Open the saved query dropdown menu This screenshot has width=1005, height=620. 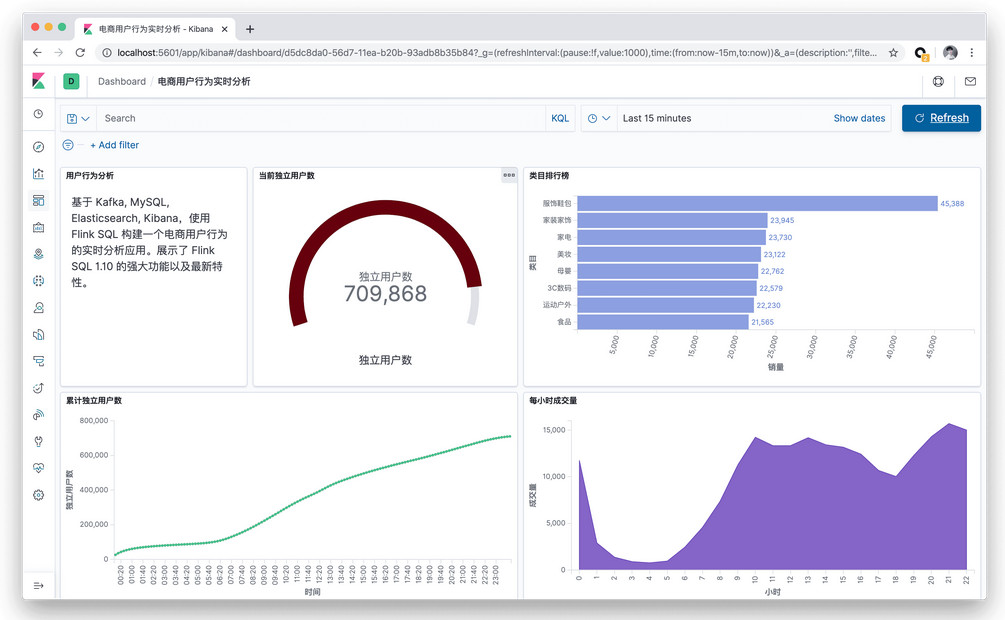pyautogui.click(x=78, y=118)
